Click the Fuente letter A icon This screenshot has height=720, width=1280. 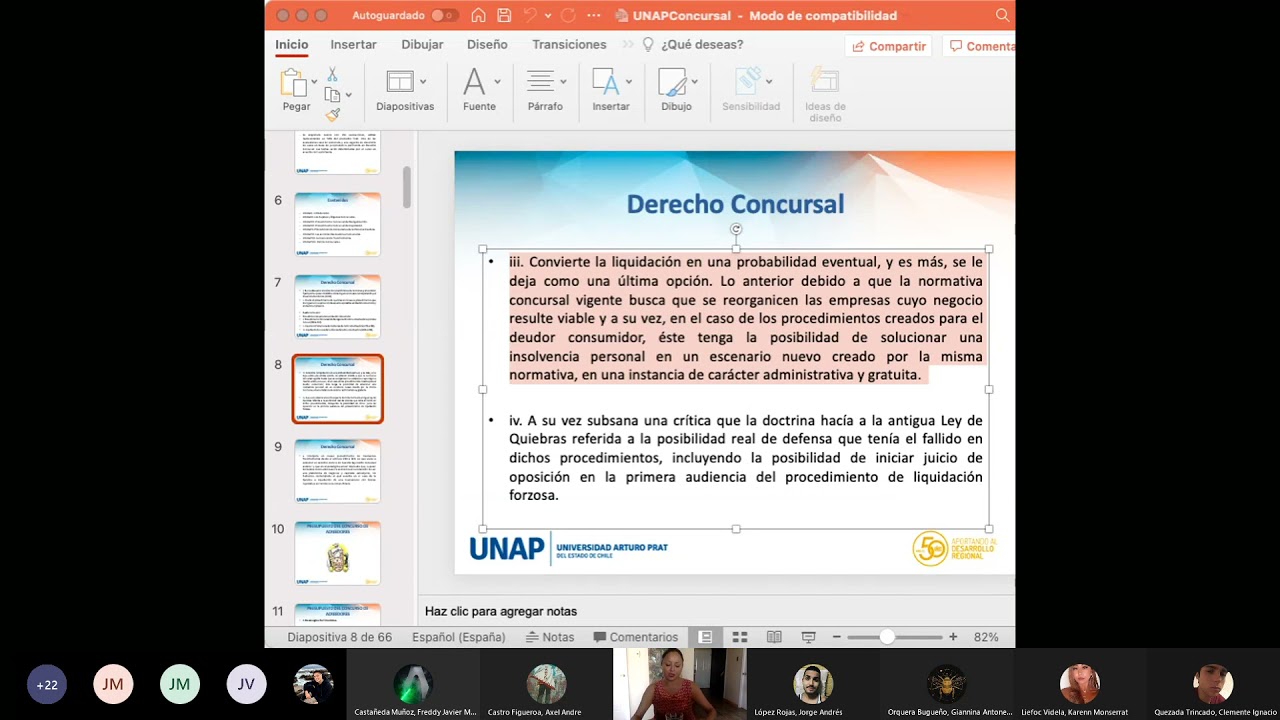point(474,82)
